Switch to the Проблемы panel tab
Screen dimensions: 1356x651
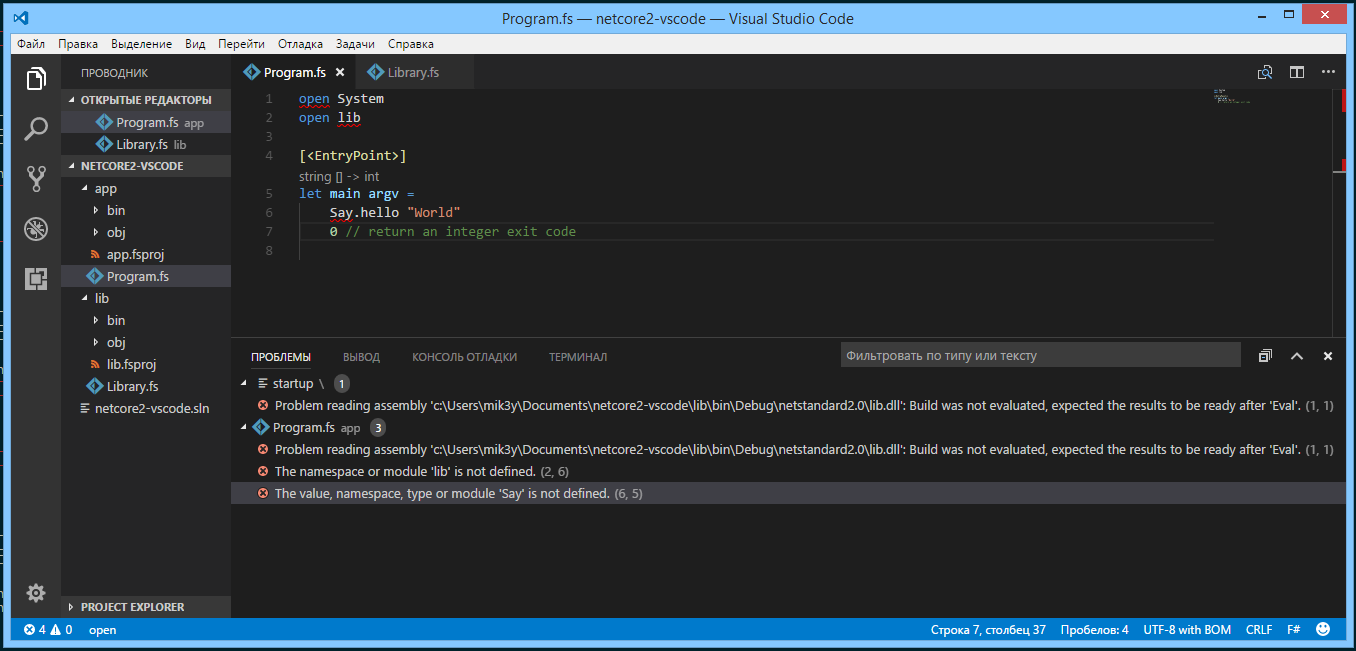coord(281,357)
